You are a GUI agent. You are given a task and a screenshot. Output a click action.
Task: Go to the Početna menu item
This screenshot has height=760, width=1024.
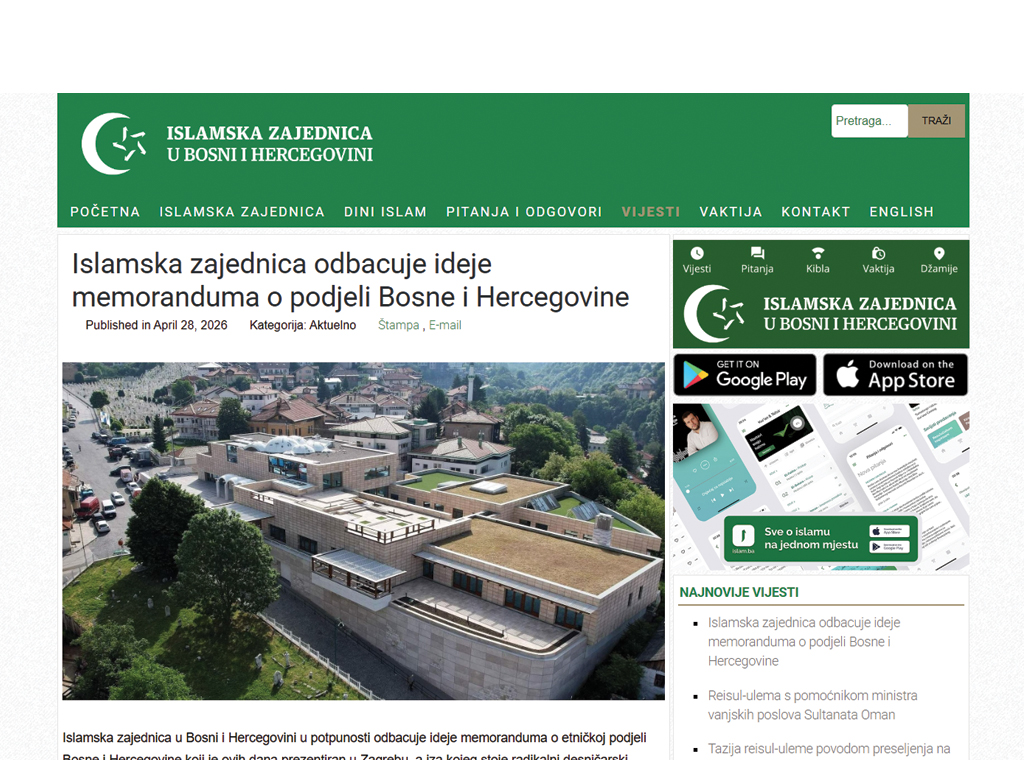[105, 212]
